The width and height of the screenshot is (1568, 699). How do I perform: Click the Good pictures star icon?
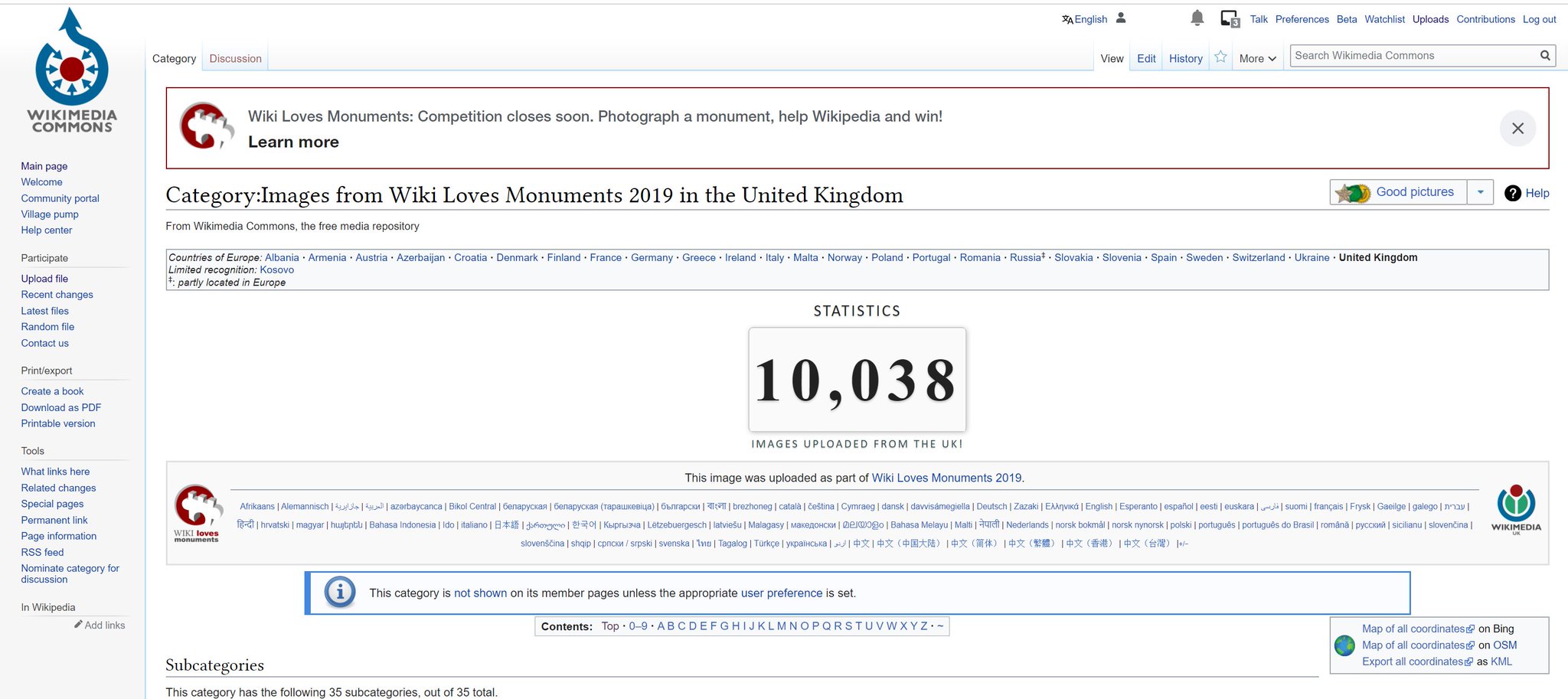click(1353, 193)
